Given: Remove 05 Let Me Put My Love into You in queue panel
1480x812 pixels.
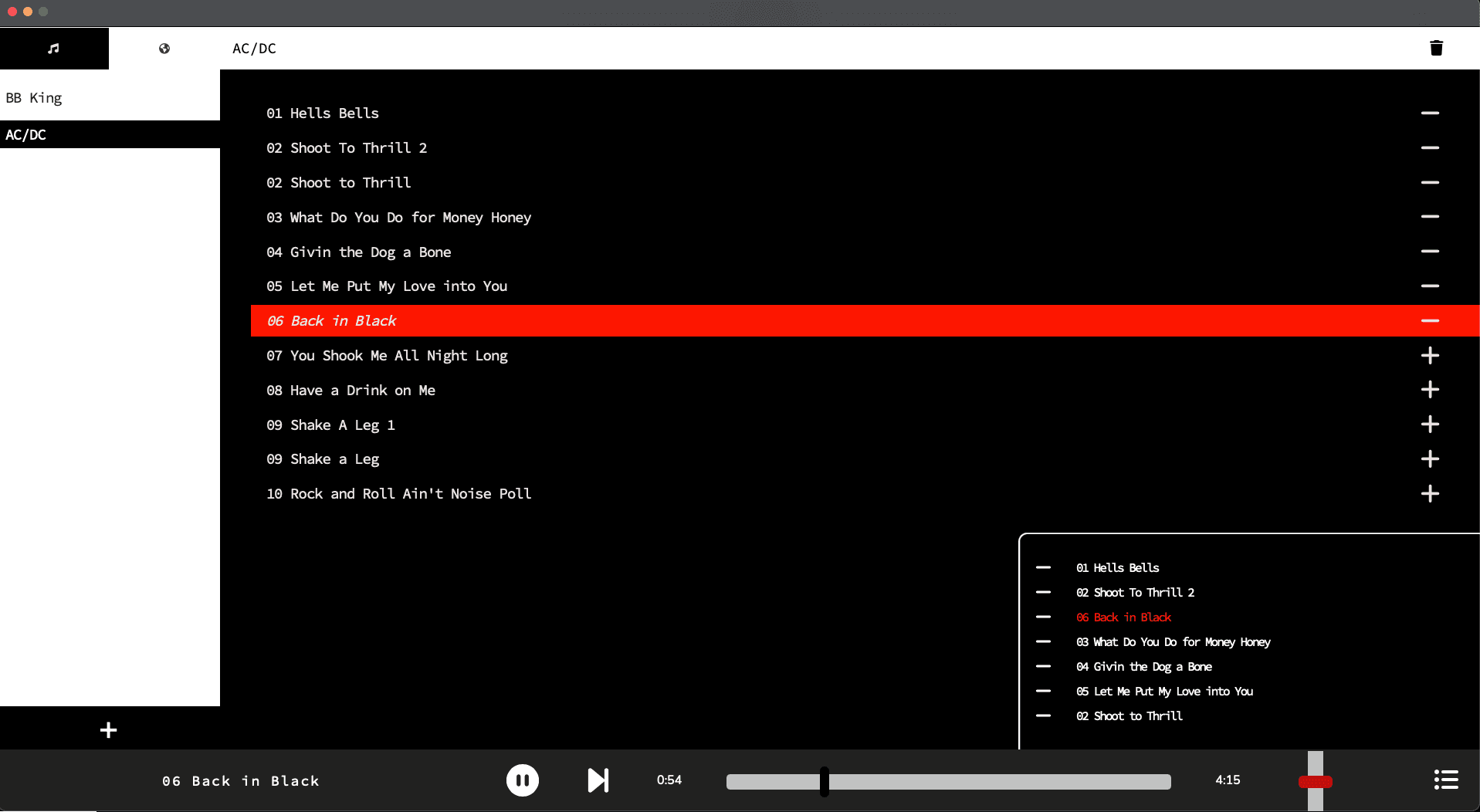Looking at the screenshot, I should click(x=1043, y=691).
